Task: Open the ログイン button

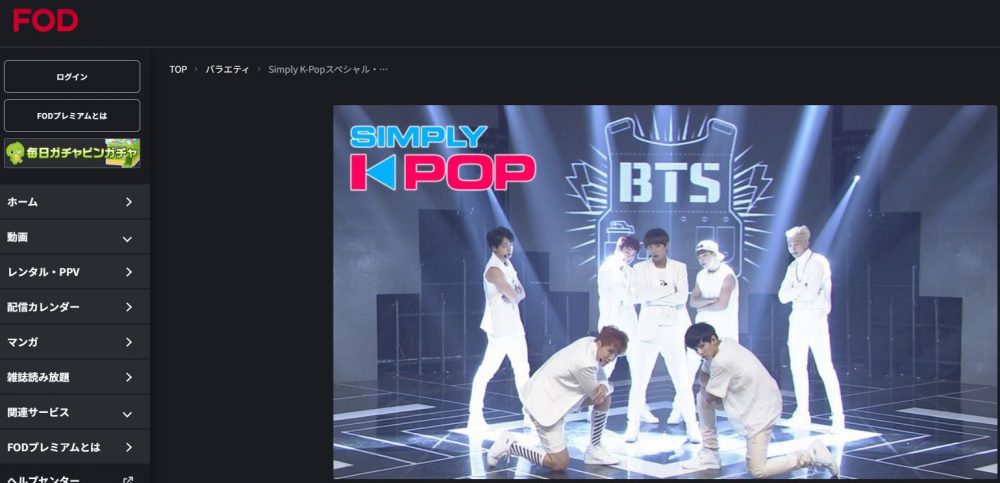Action: pyautogui.click(x=72, y=77)
